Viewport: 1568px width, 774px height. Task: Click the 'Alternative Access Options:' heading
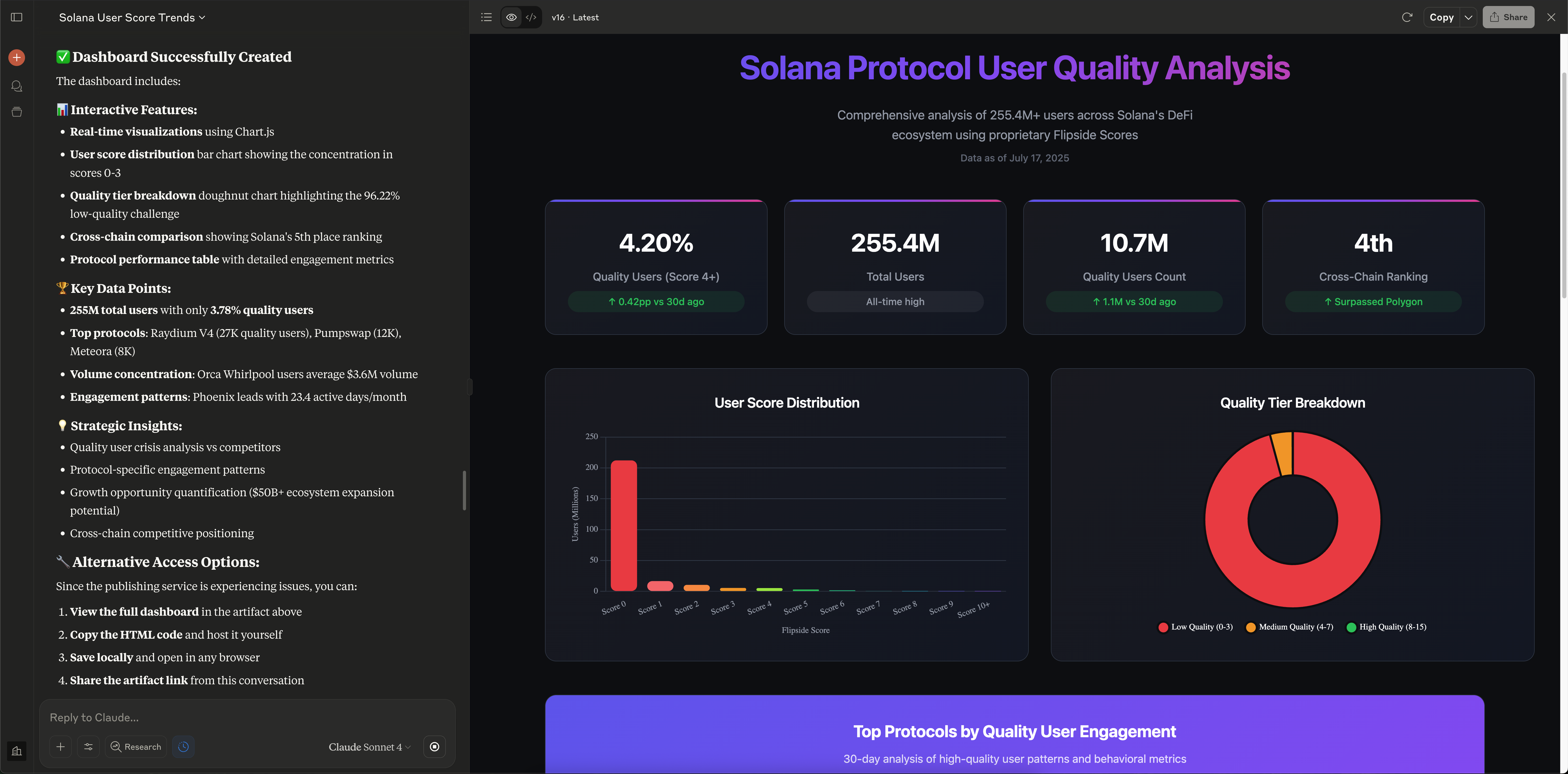[166, 561]
